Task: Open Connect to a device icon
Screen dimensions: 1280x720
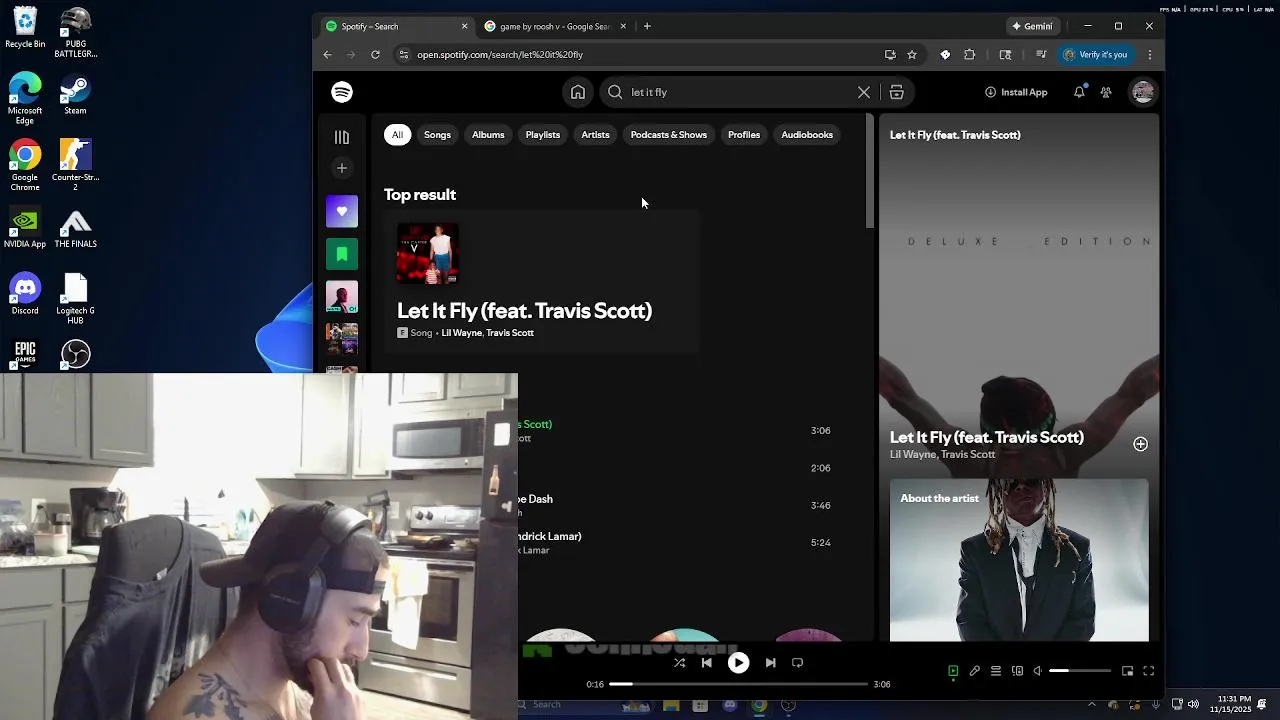Action: click(1017, 671)
